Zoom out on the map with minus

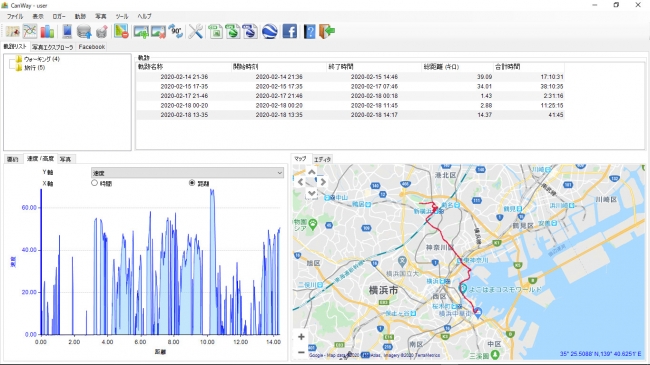[301, 353]
